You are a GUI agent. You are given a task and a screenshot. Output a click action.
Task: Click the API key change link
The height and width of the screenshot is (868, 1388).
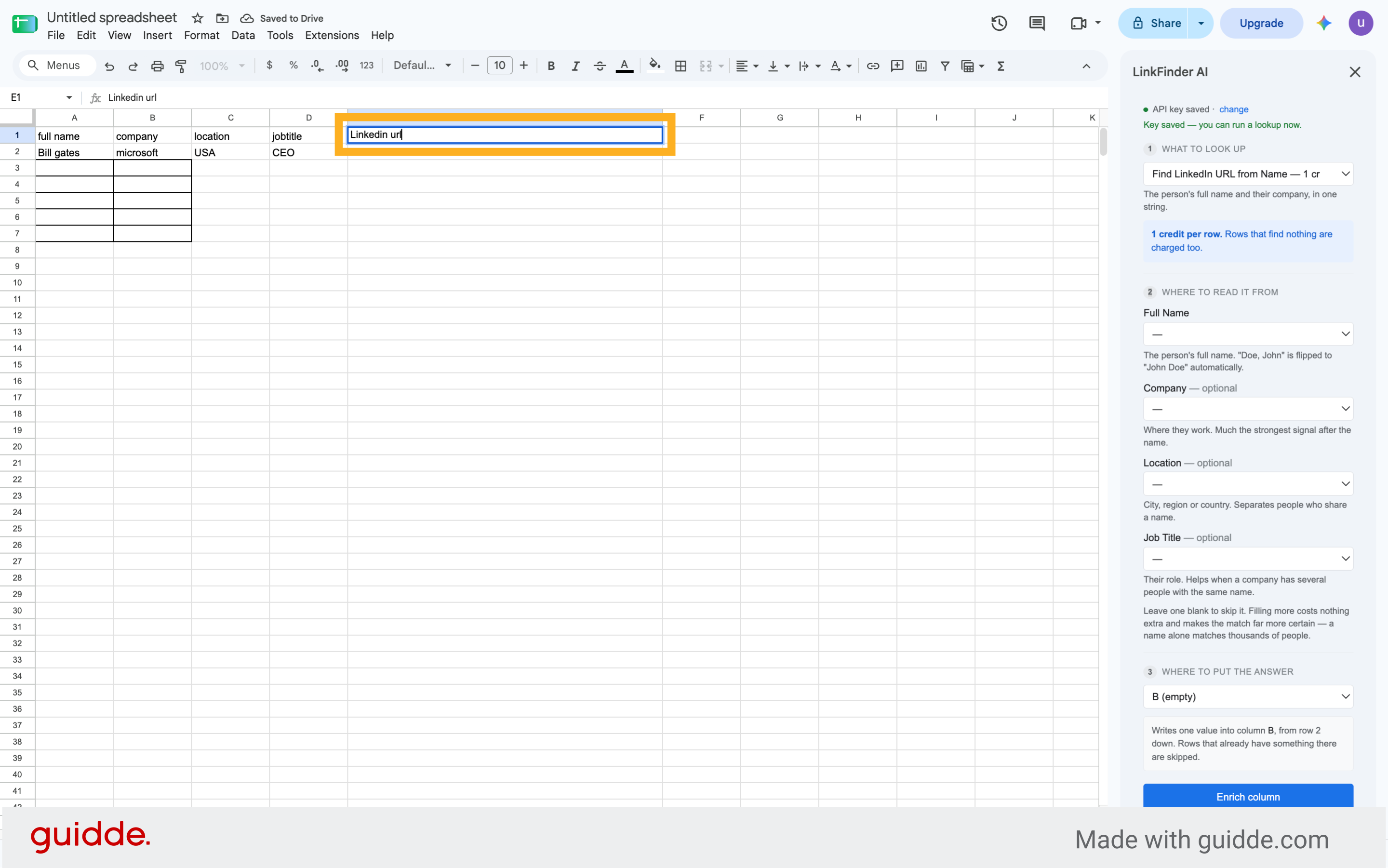coord(1234,109)
